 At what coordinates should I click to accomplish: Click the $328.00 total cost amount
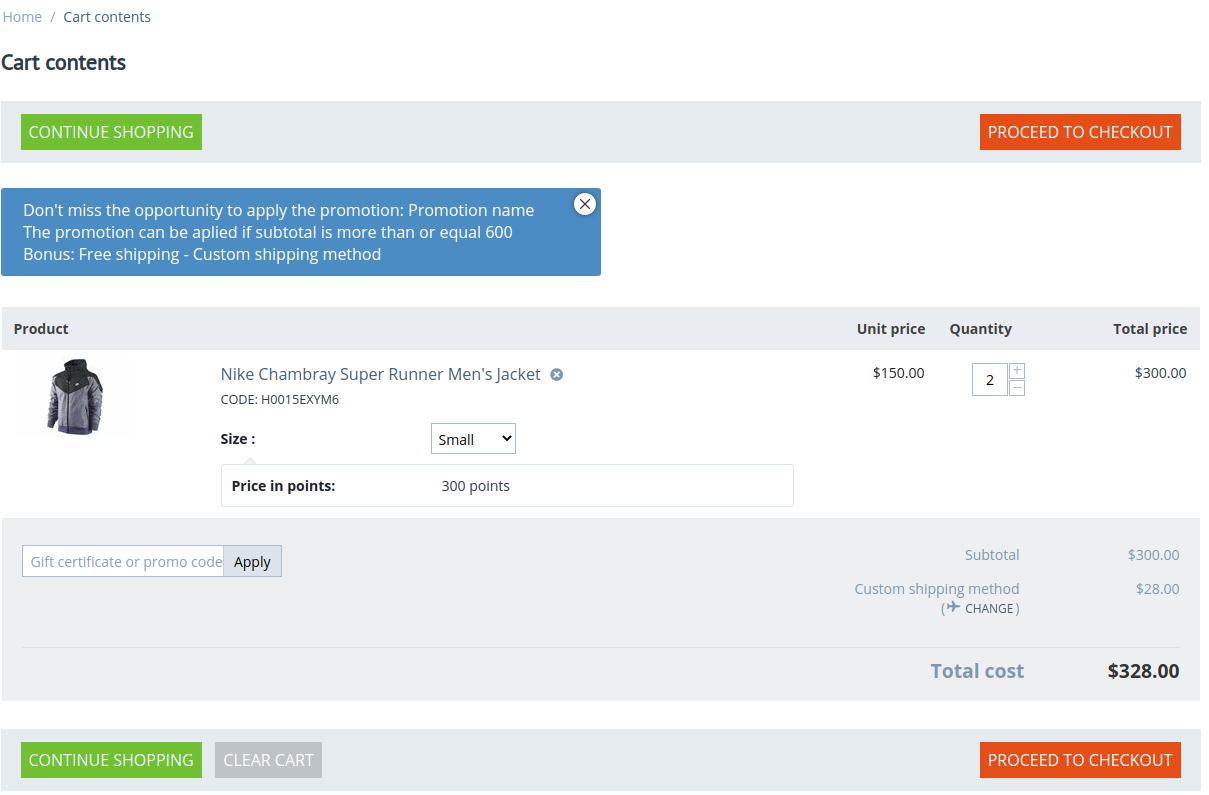point(1144,671)
